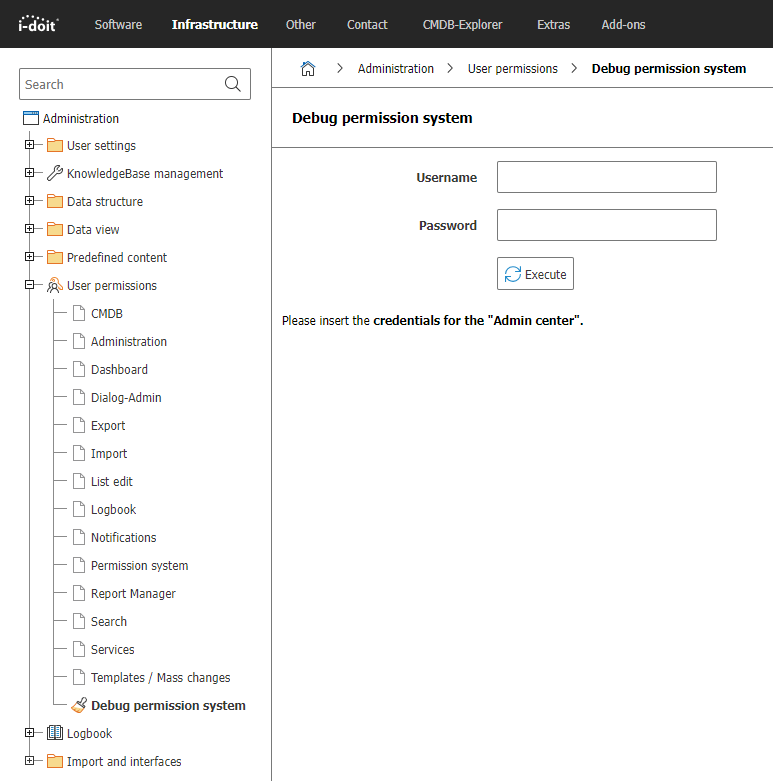Expand the Import and interfaces node
This screenshot has width=773, height=781.
pos(29,760)
